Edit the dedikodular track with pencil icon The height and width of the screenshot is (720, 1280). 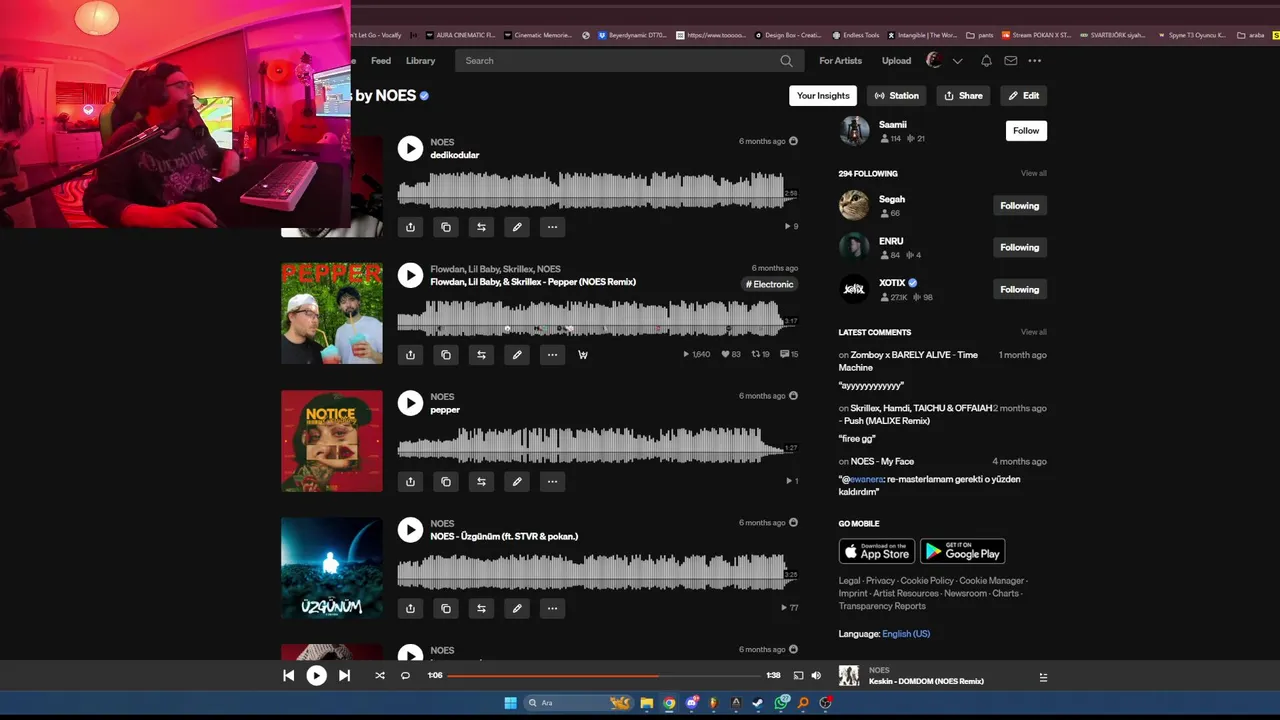click(x=517, y=227)
